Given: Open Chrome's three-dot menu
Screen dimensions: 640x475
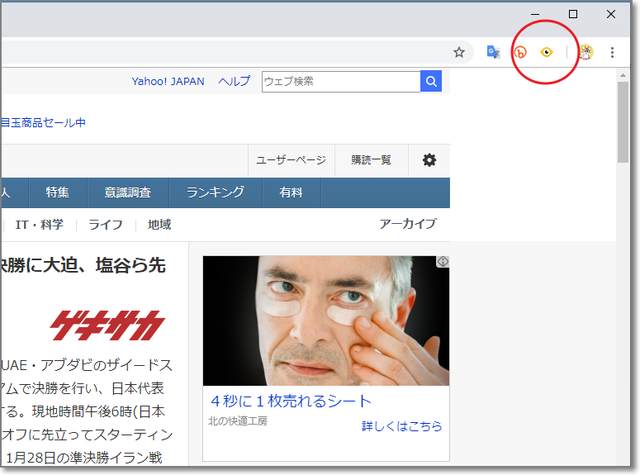Looking at the screenshot, I should (612, 52).
